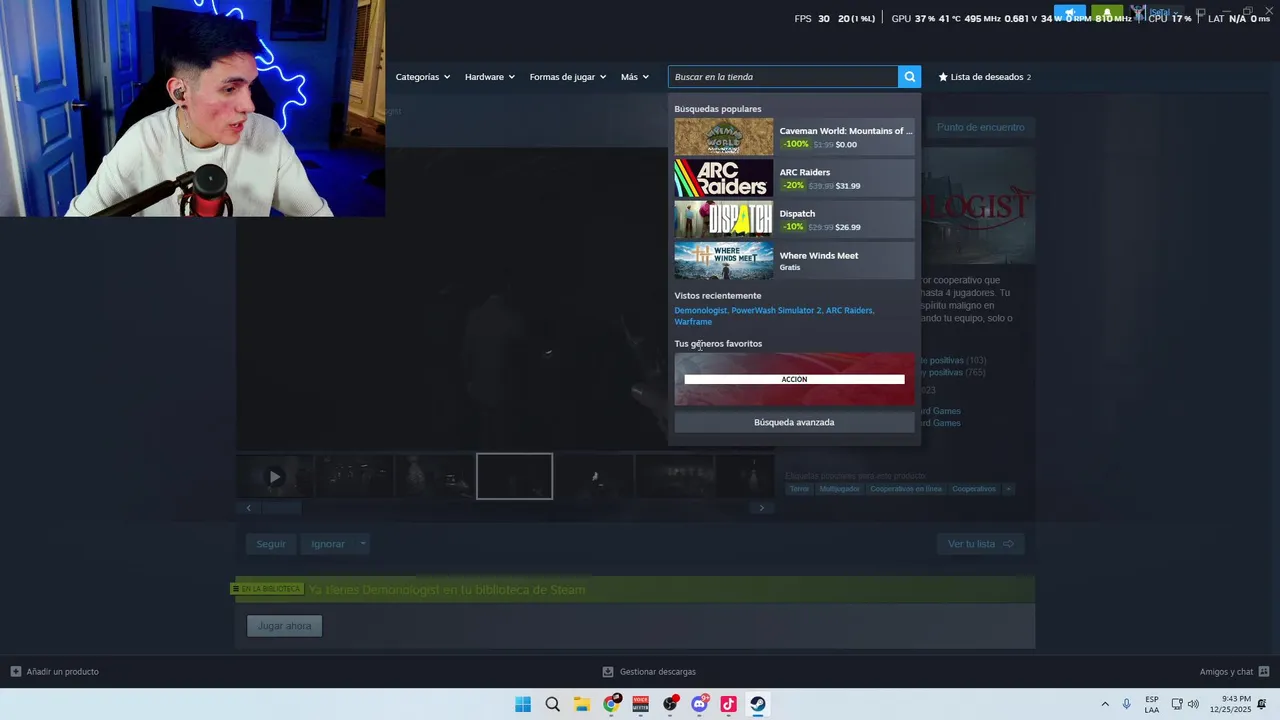Open the ACCIÓN favorite genre banner
1280x720 pixels.
tap(794, 379)
